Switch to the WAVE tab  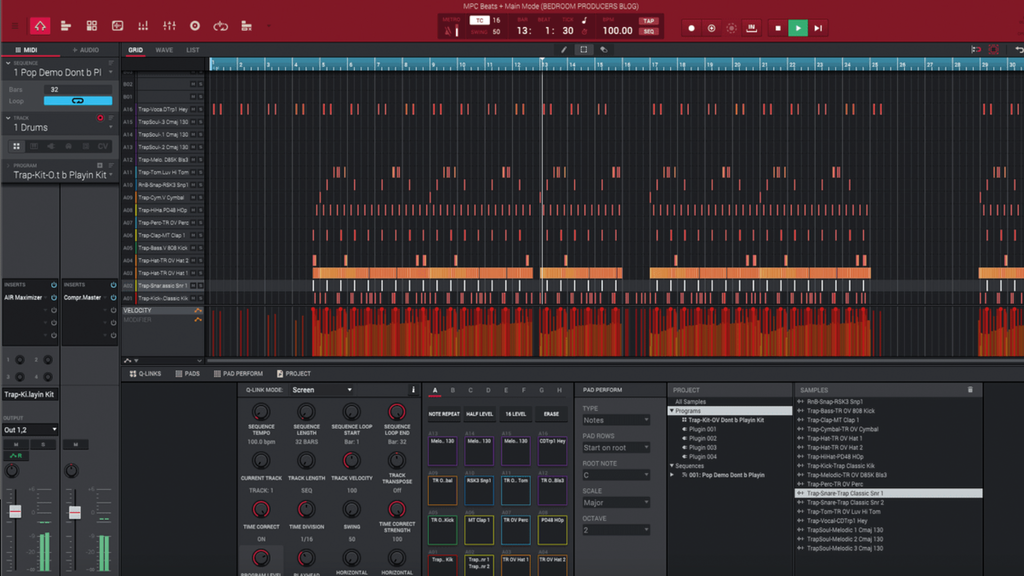pyautogui.click(x=164, y=50)
